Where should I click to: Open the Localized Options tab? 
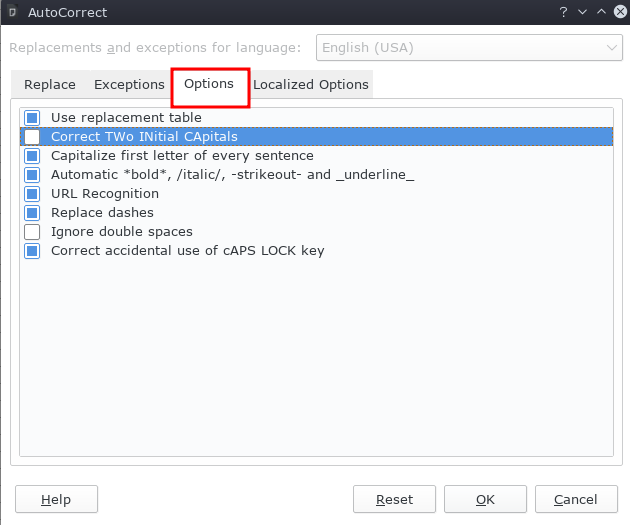click(310, 85)
